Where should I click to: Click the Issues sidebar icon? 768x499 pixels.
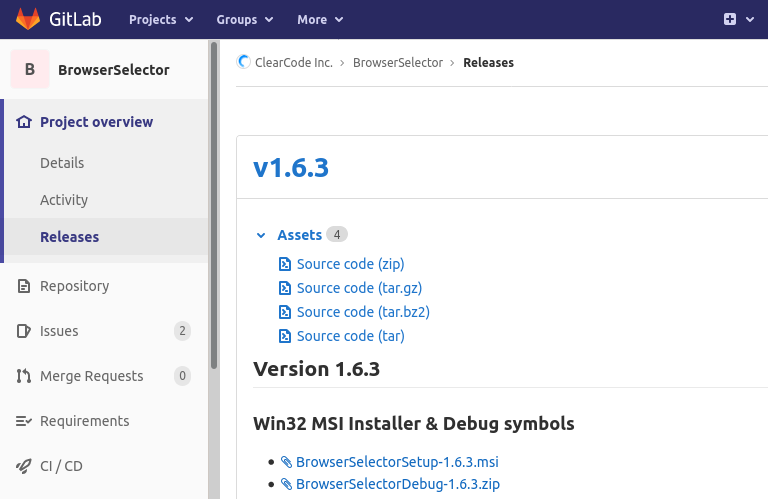(24, 331)
